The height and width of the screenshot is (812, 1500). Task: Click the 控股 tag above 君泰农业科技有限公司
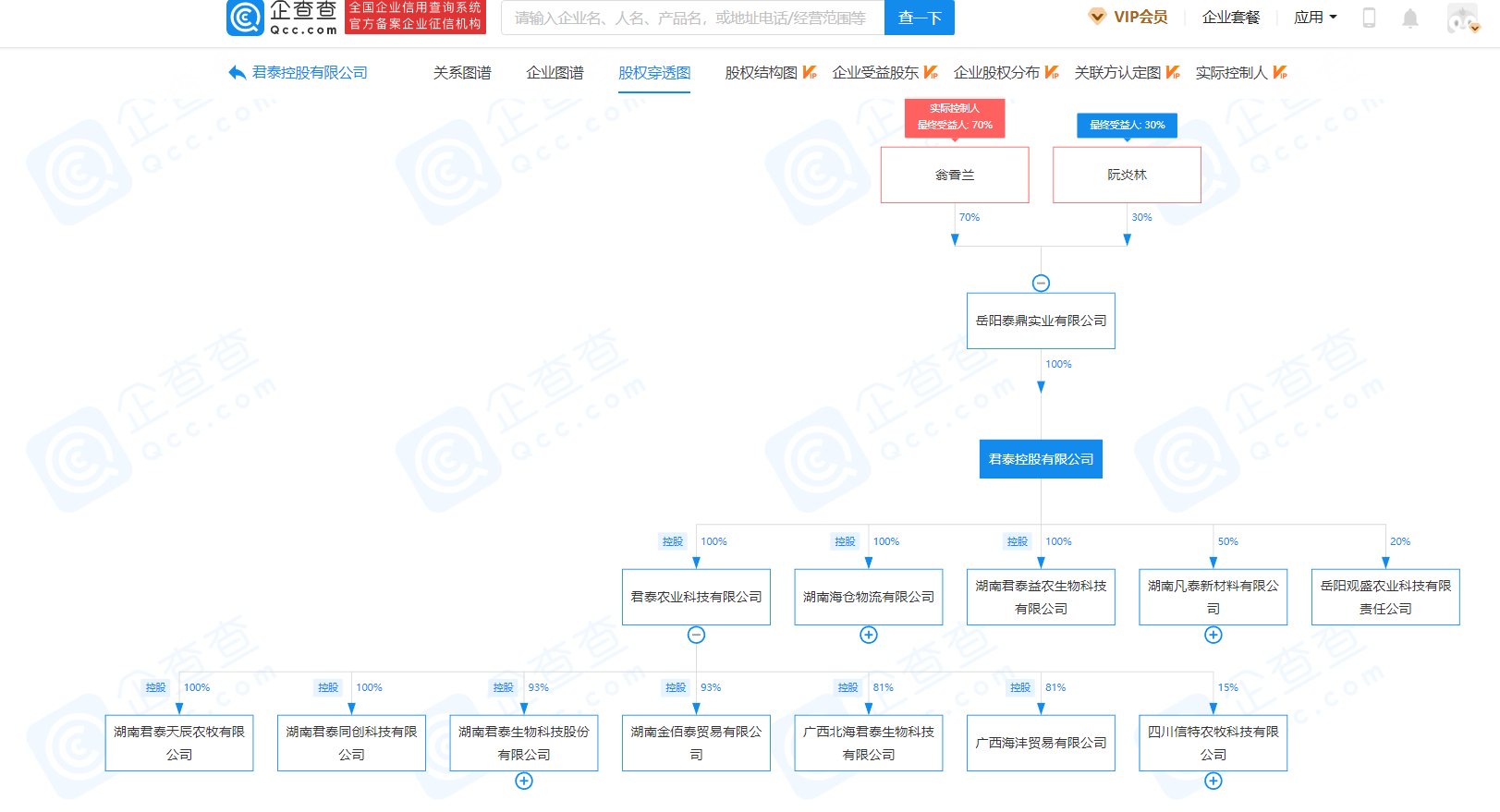(673, 541)
